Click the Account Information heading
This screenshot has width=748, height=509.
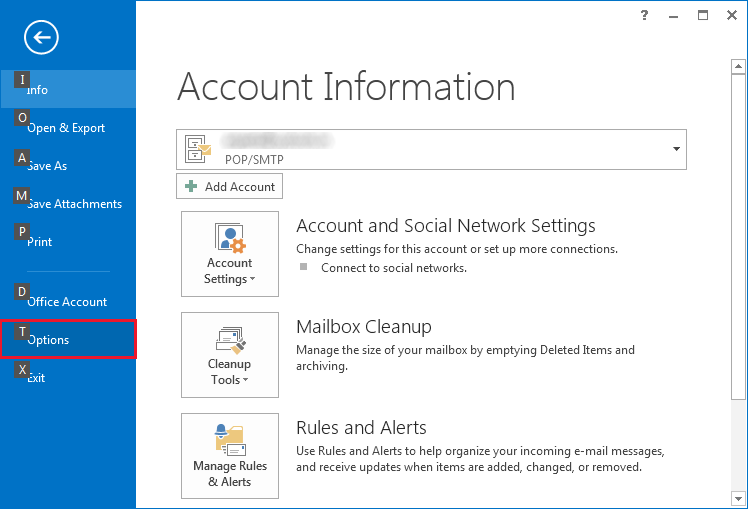tap(346, 87)
